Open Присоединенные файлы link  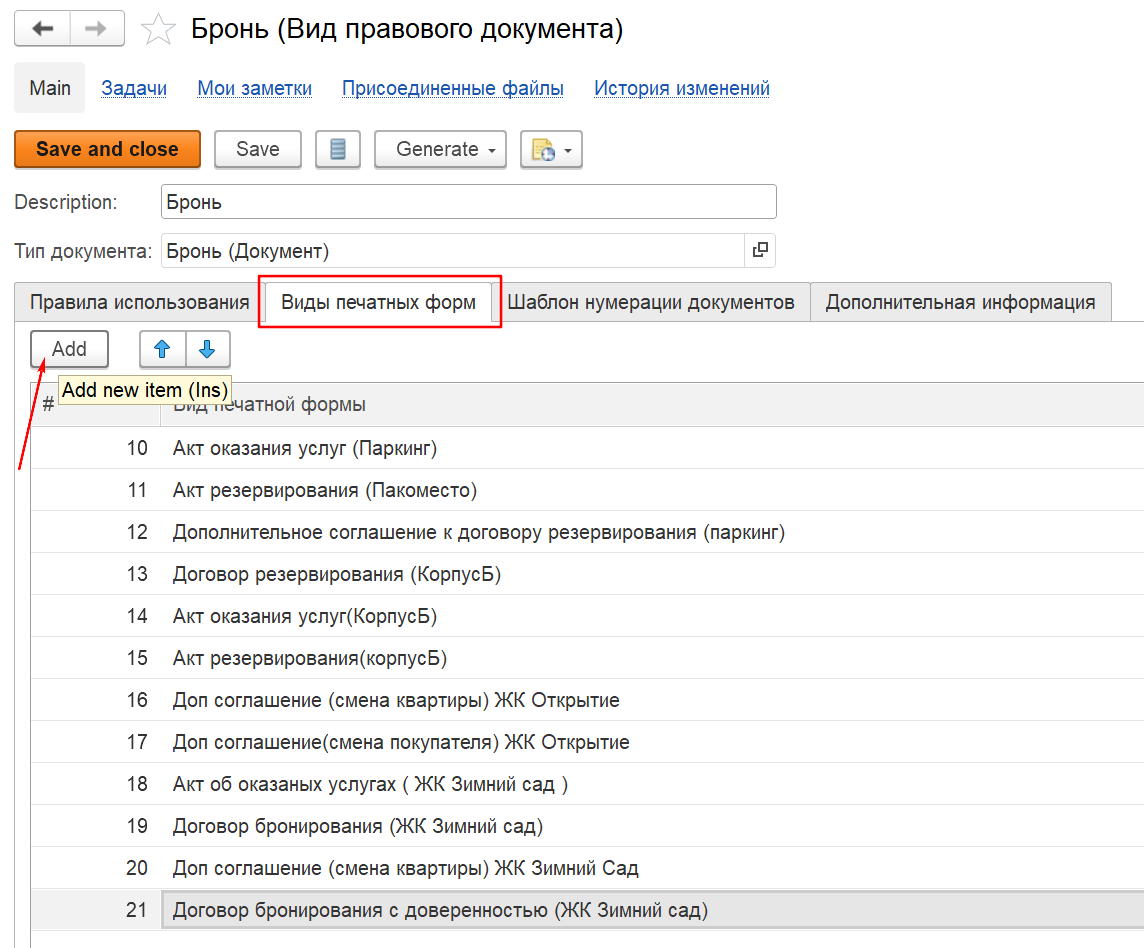452,88
